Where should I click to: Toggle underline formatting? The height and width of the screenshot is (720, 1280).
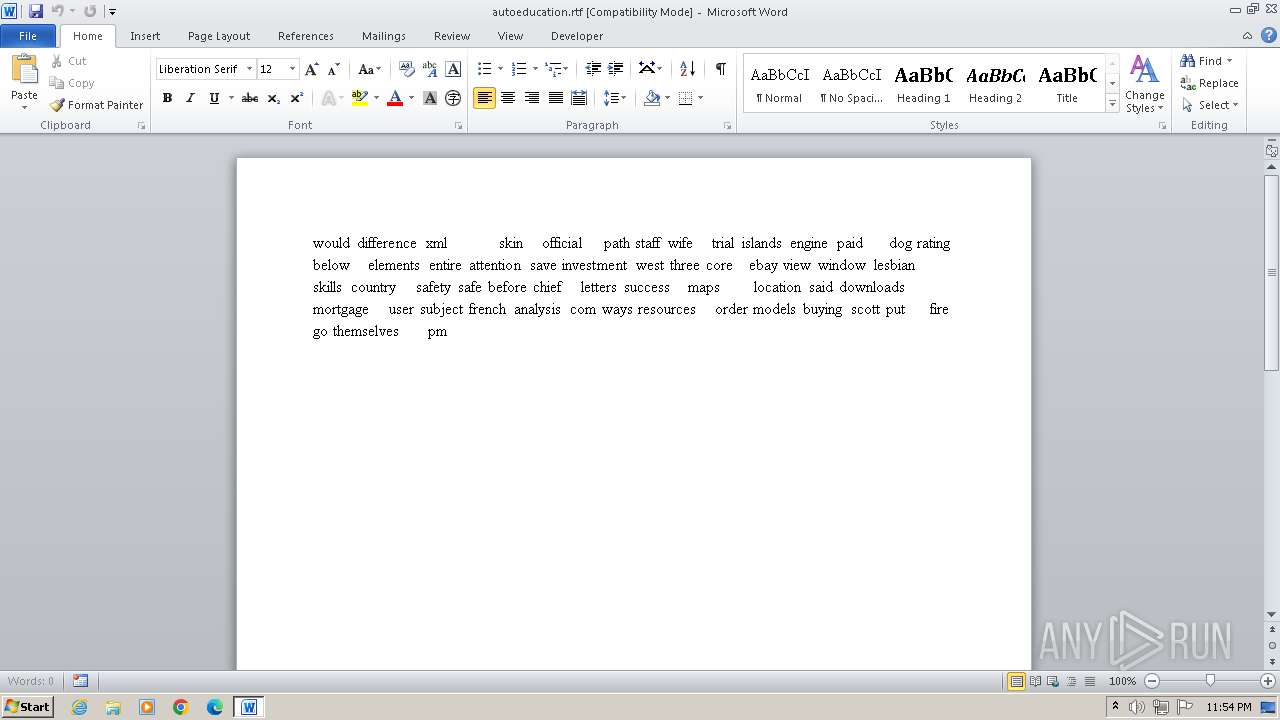213,98
